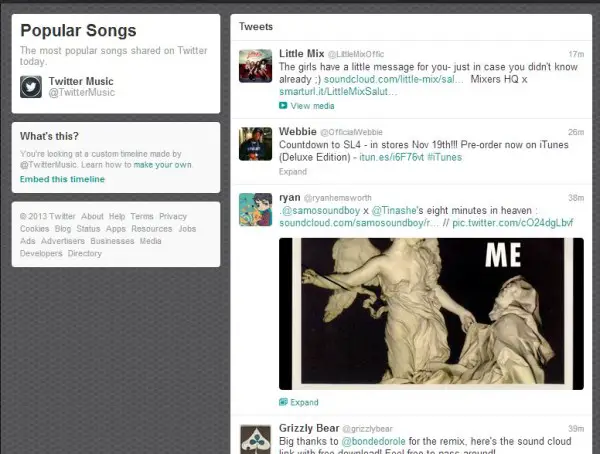Open the @TwitterMusic handle link
The height and width of the screenshot is (454, 600).
82,93
